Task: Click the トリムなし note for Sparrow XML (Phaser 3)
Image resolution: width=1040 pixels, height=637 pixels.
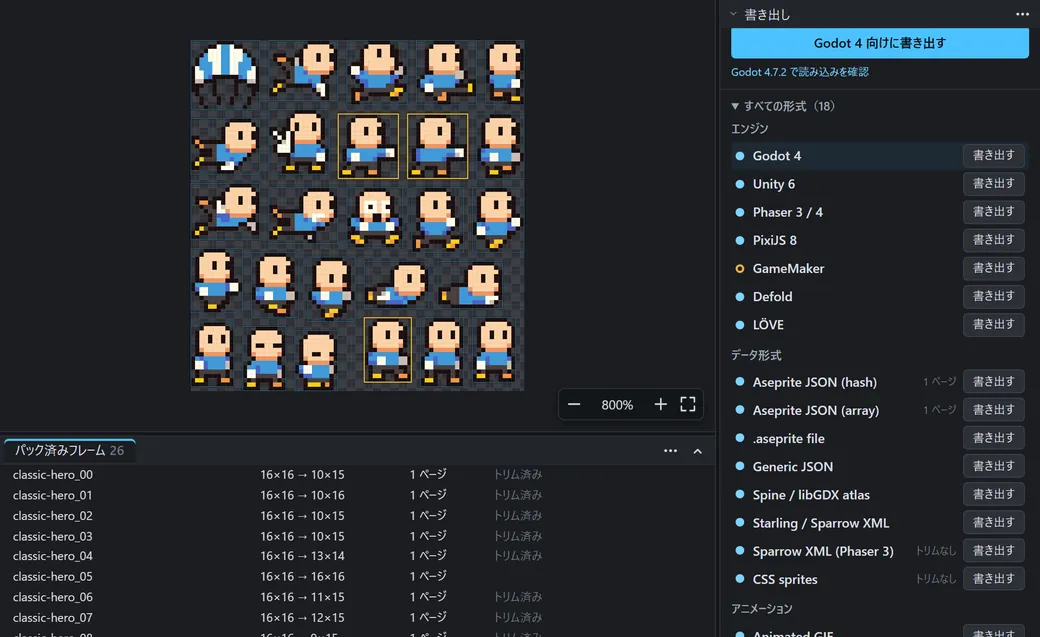Action: click(x=935, y=551)
